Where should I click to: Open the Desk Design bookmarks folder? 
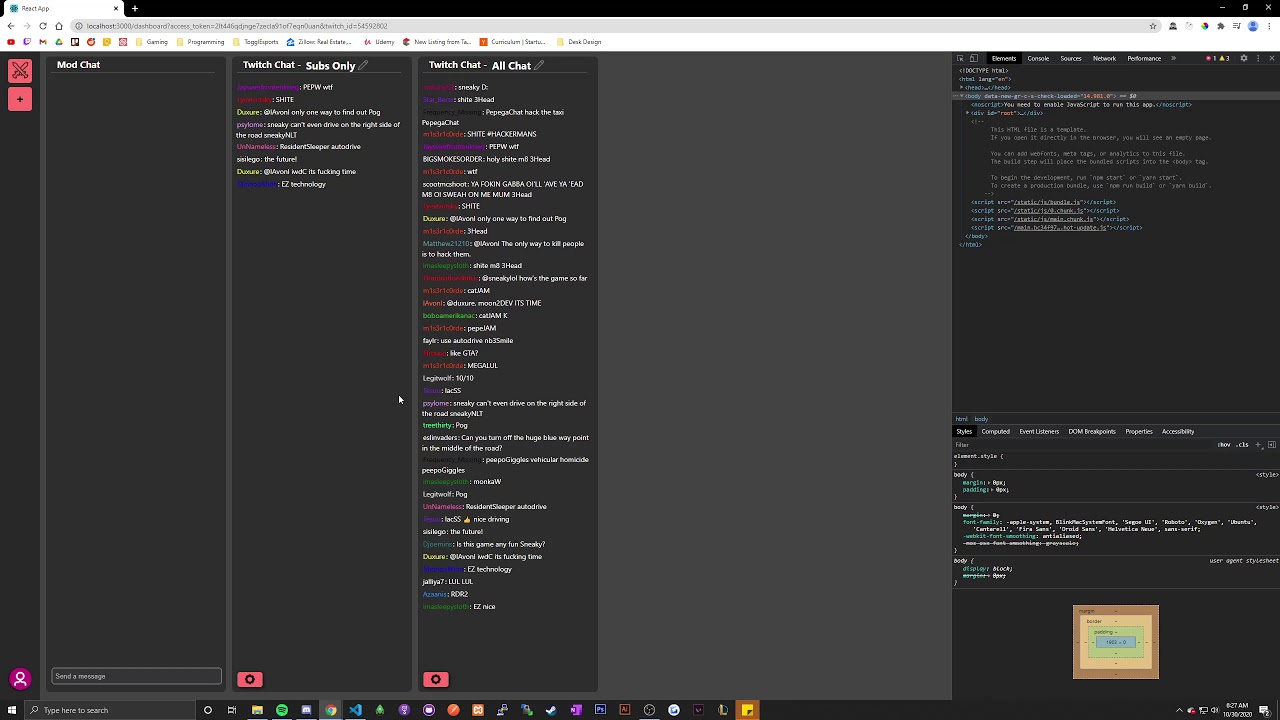tap(578, 42)
